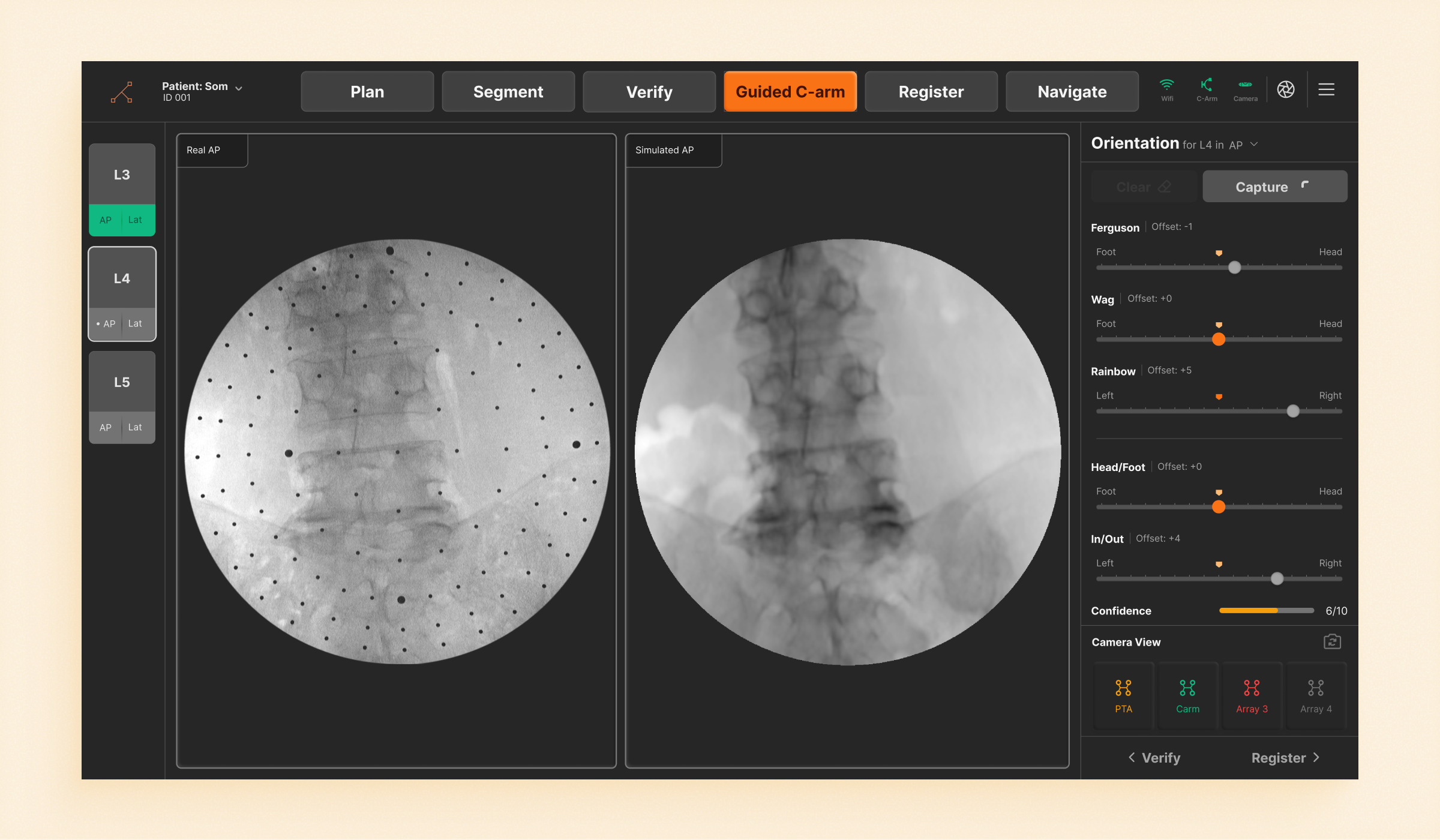This screenshot has width=1440, height=840.
Task: Click the Clear button
Action: click(1144, 187)
